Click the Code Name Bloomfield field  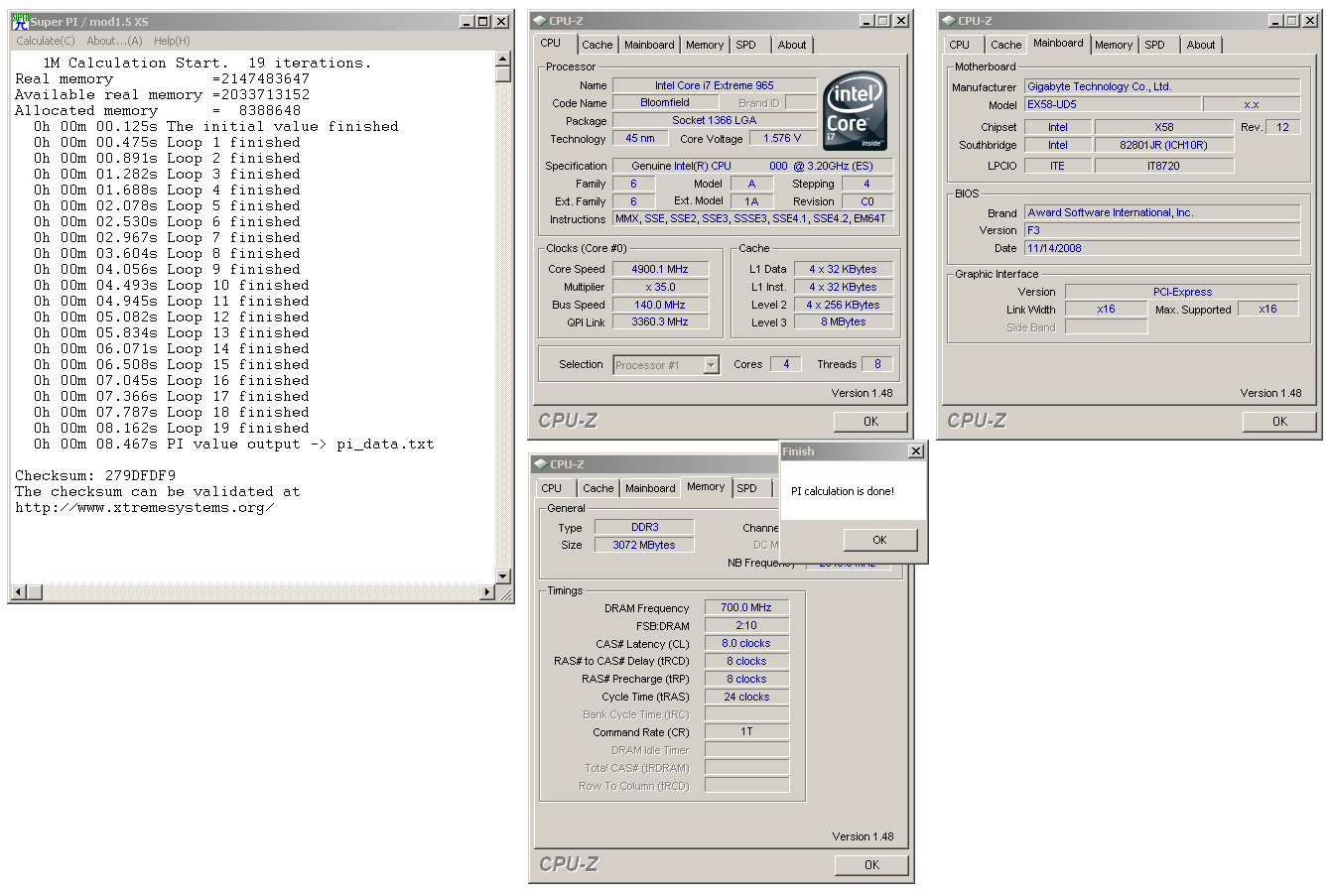pyautogui.click(x=665, y=102)
